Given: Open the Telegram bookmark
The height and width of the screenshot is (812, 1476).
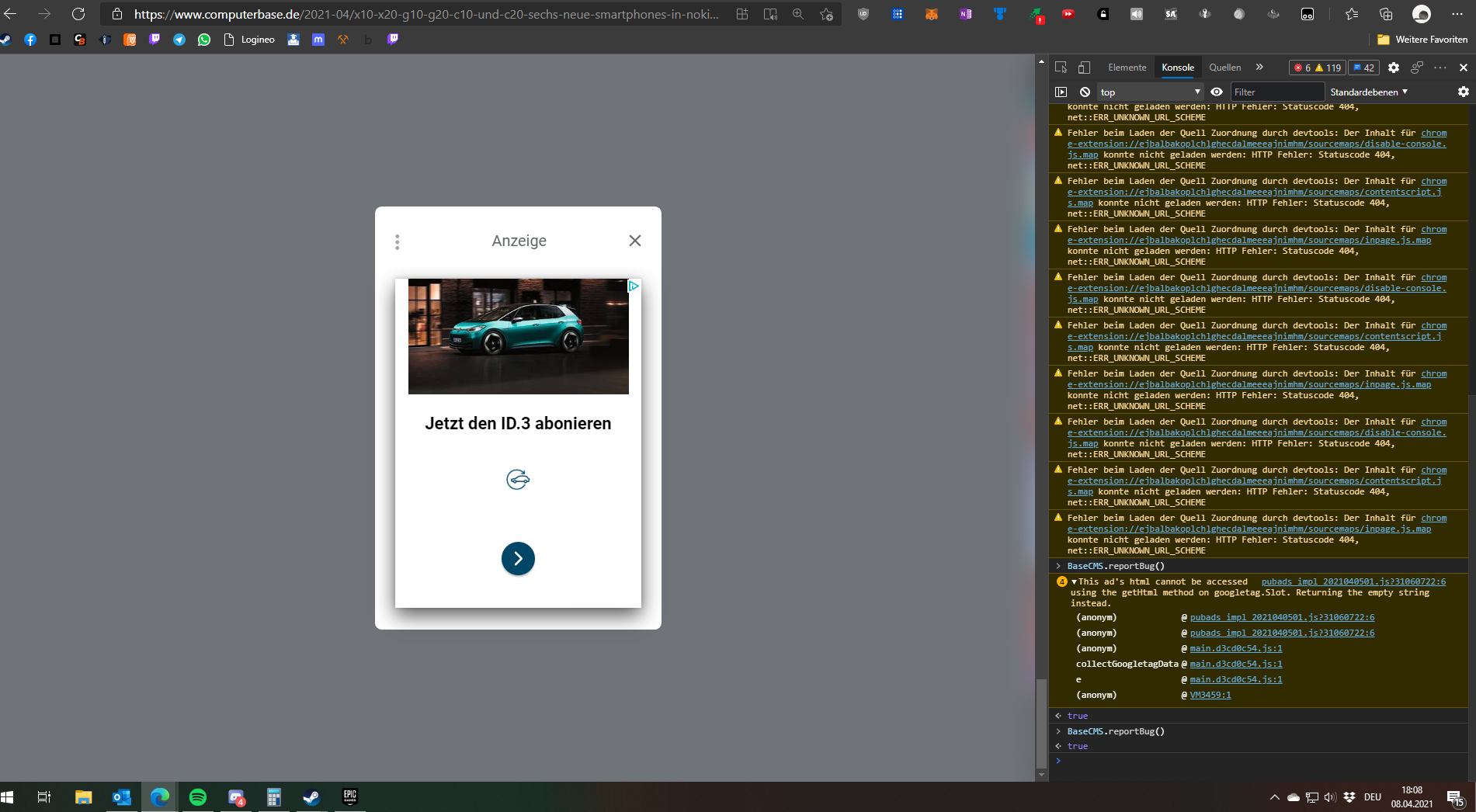Looking at the screenshot, I should point(179,40).
